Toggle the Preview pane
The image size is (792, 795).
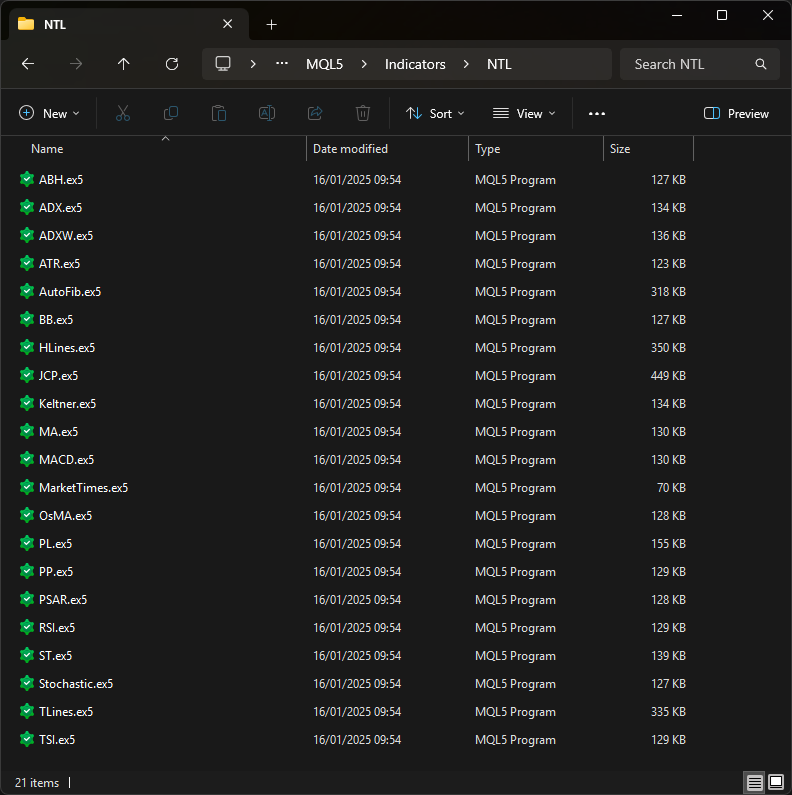(736, 114)
